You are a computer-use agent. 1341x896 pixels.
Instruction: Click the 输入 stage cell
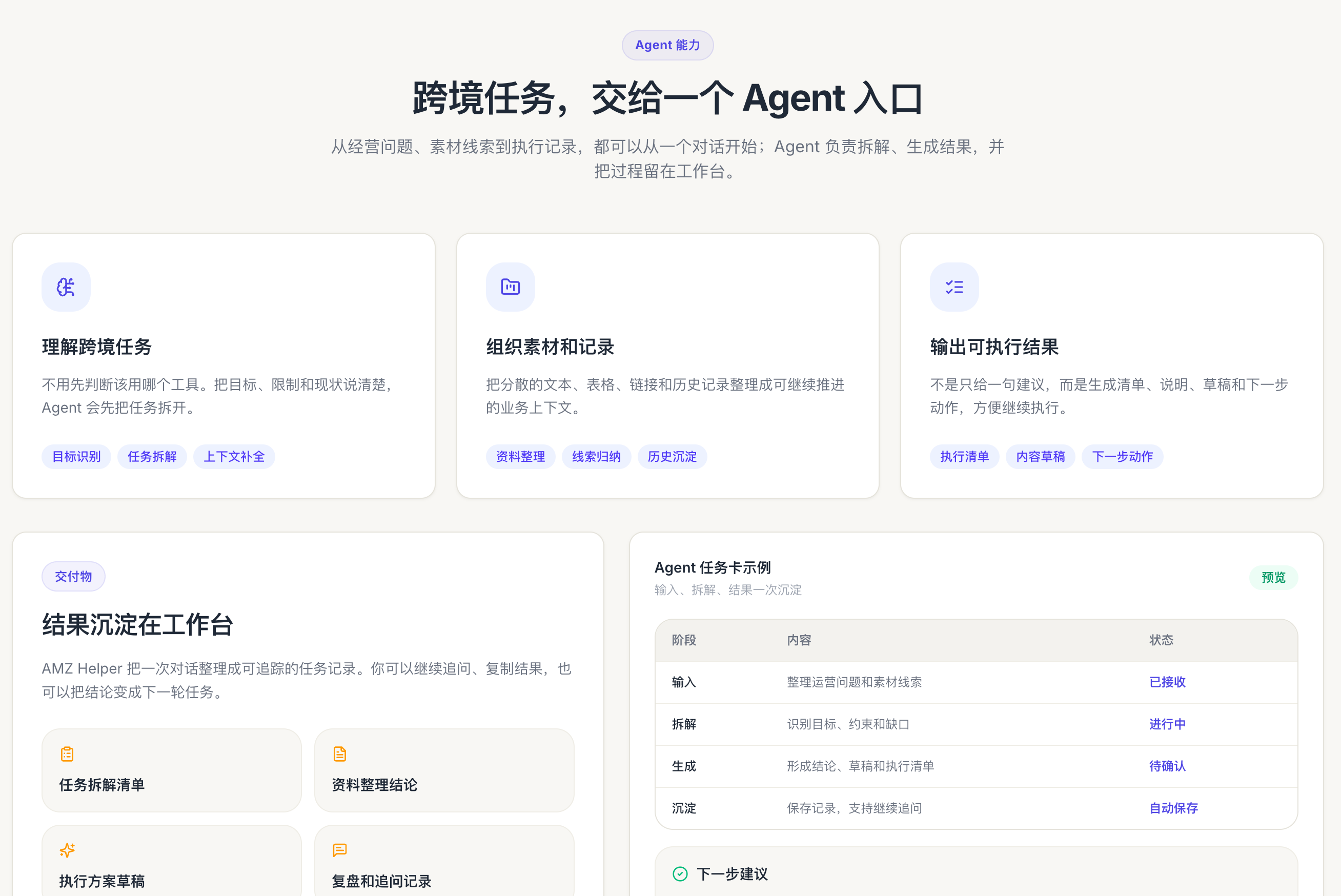click(x=684, y=682)
